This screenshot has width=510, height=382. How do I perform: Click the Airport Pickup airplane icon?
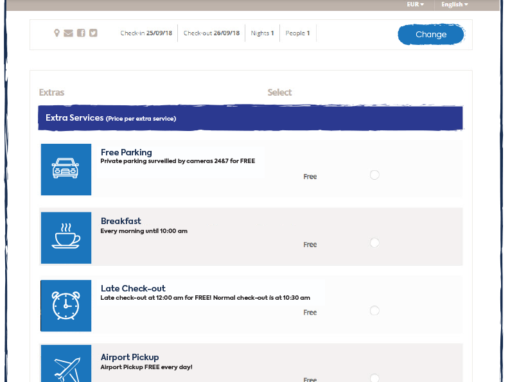66,363
